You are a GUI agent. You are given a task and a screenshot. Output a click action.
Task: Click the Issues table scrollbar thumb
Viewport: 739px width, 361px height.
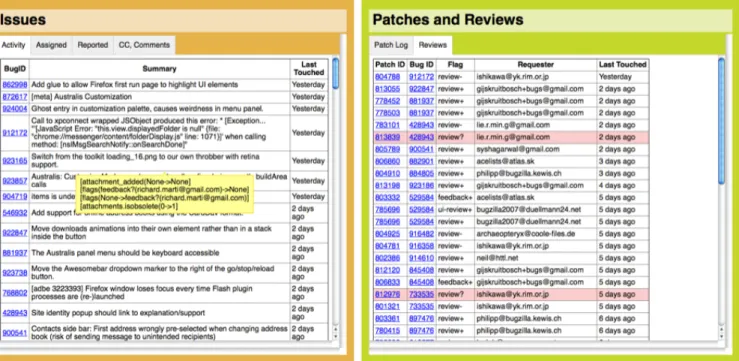[335, 73]
